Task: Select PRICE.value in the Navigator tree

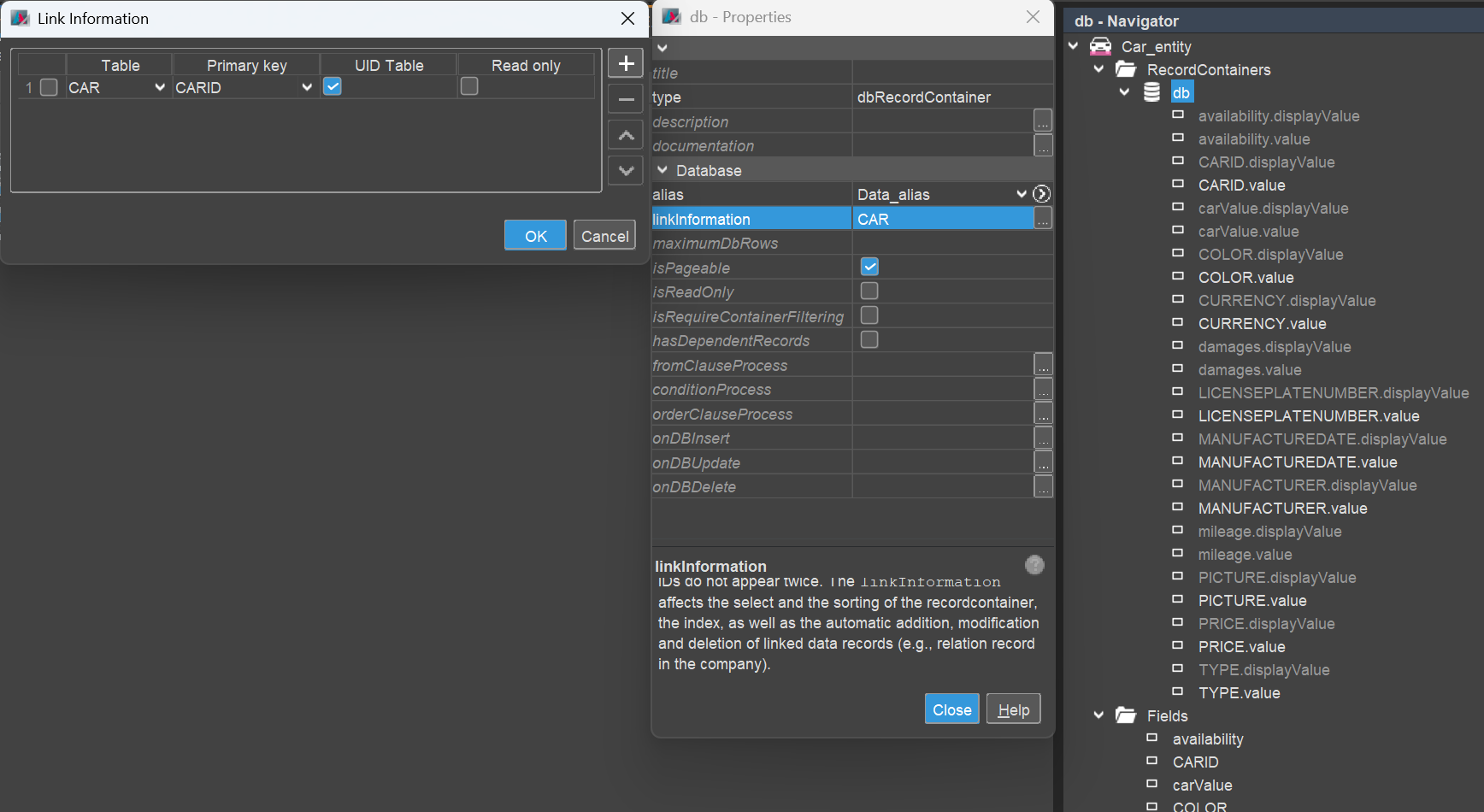Action: click(1241, 647)
